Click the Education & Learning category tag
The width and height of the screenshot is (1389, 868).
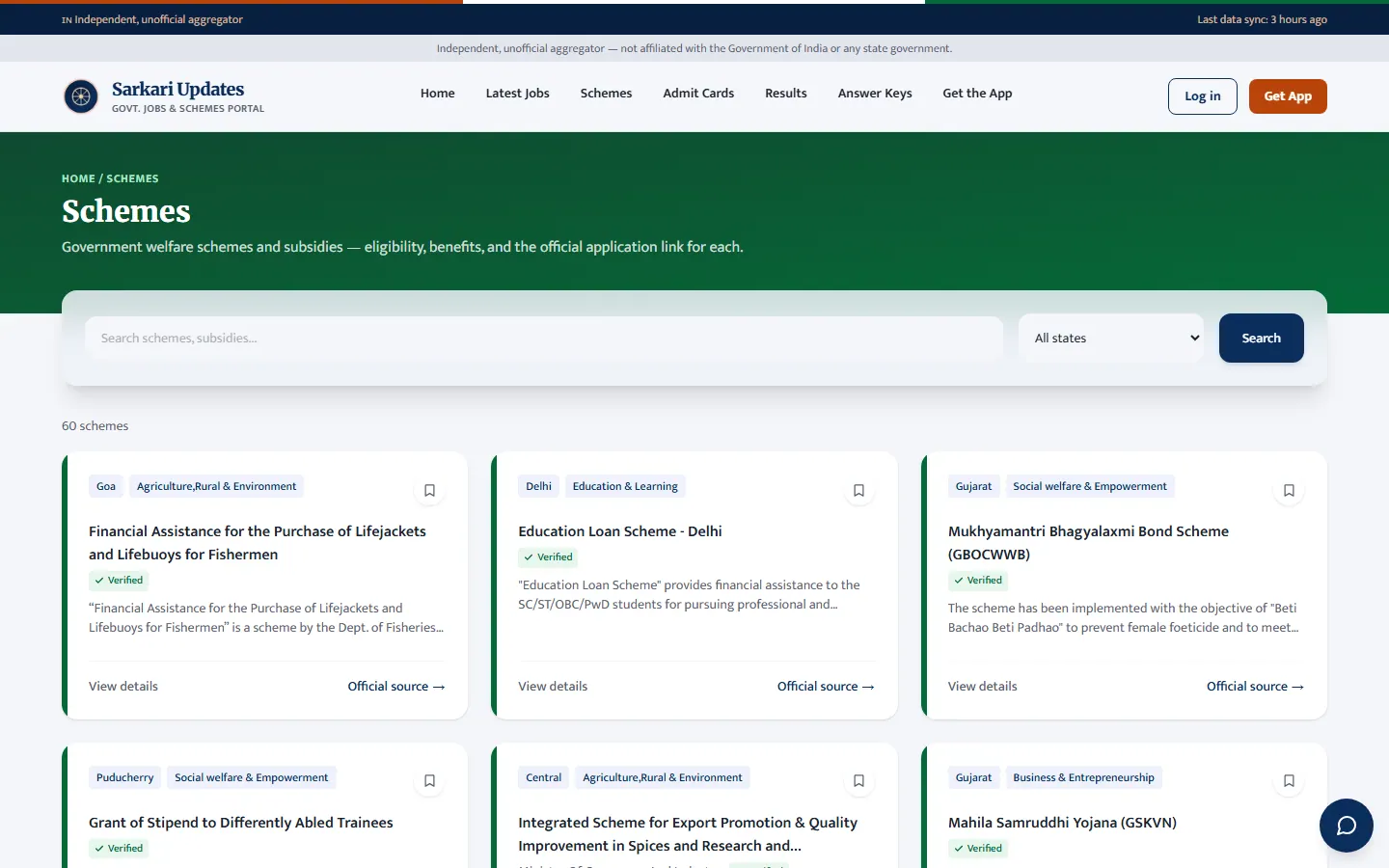click(x=625, y=486)
